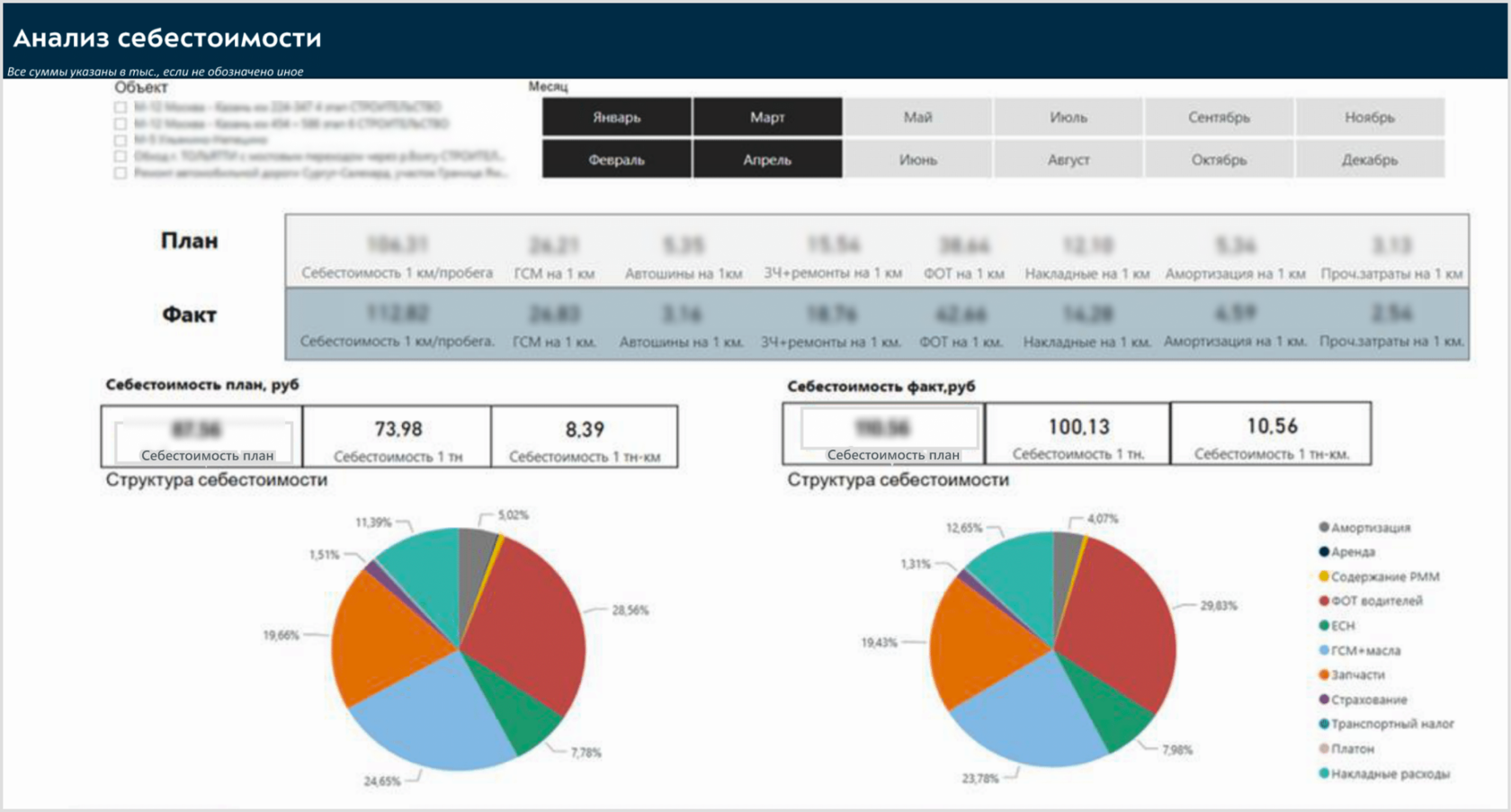Screen dimensions: 1511x812
Task: Click fact card Автошины на 1 км.
Action: [682, 324]
